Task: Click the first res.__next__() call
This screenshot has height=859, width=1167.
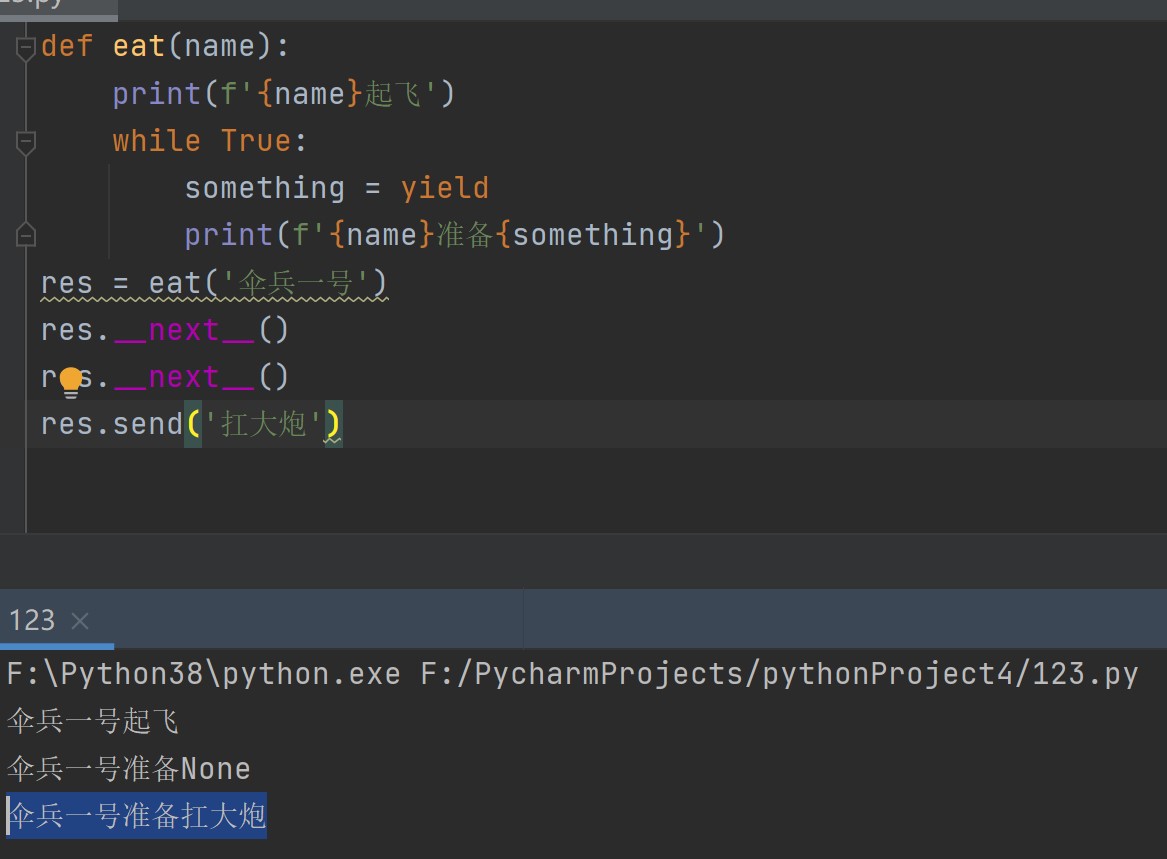Action: (x=165, y=330)
